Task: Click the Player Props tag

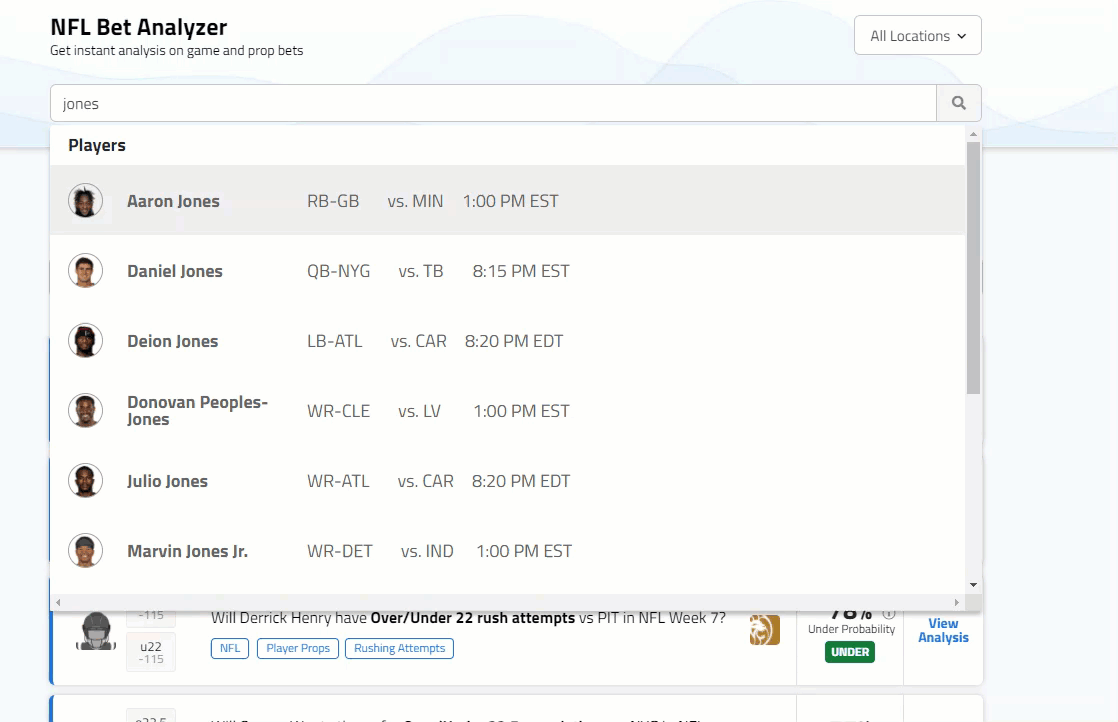Action: [297, 648]
